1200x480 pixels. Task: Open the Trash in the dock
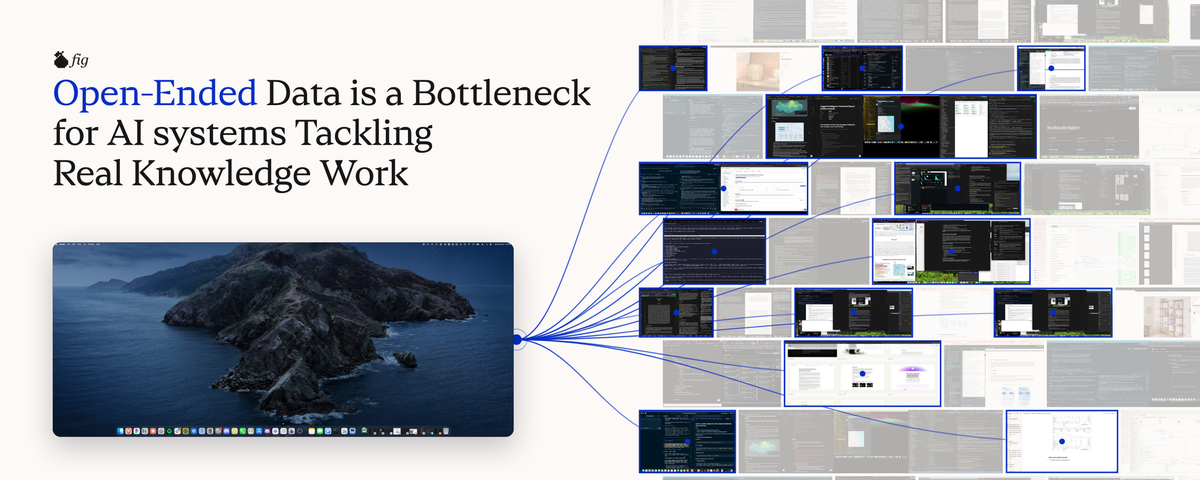pyautogui.click(x=446, y=431)
